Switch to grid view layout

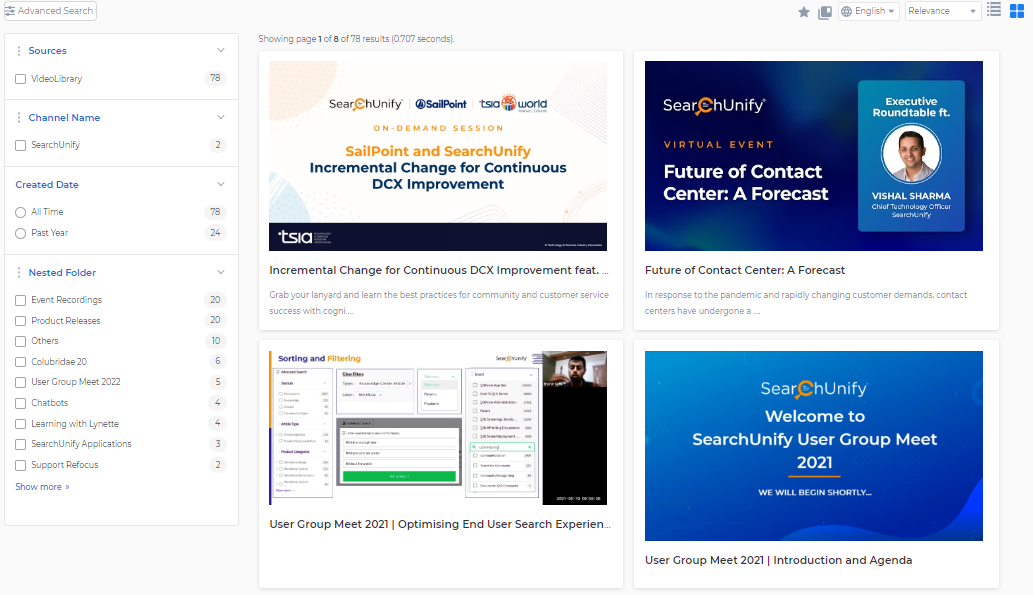coord(1016,11)
